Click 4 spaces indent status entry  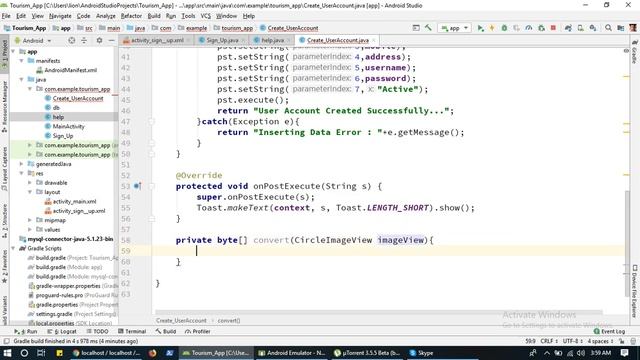coord(600,341)
